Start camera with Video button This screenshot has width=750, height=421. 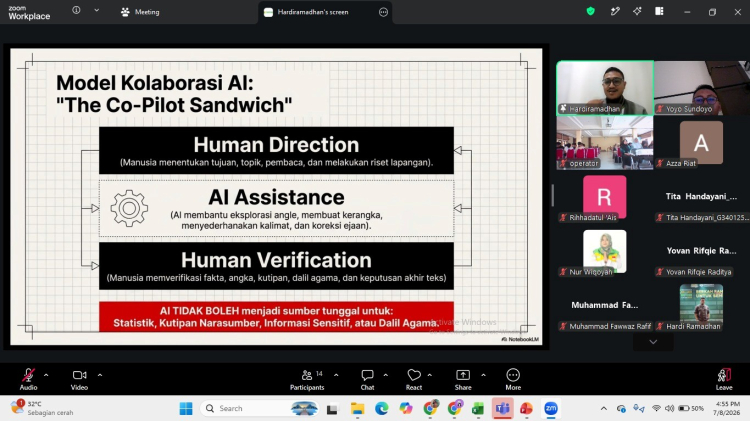79,379
